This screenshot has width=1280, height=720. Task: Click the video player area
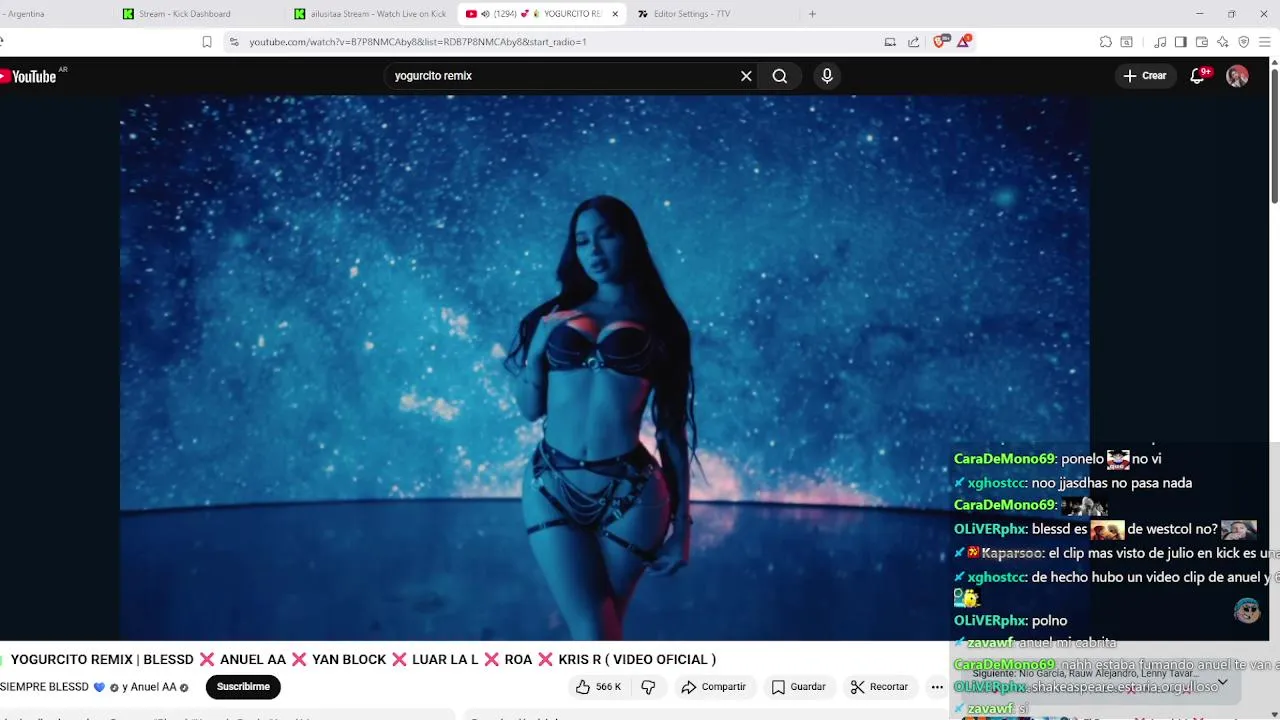coord(604,368)
